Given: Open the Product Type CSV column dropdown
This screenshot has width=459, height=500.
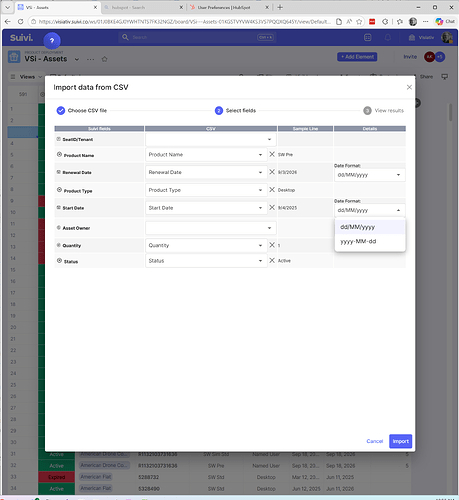Looking at the screenshot, I should point(206,190).
